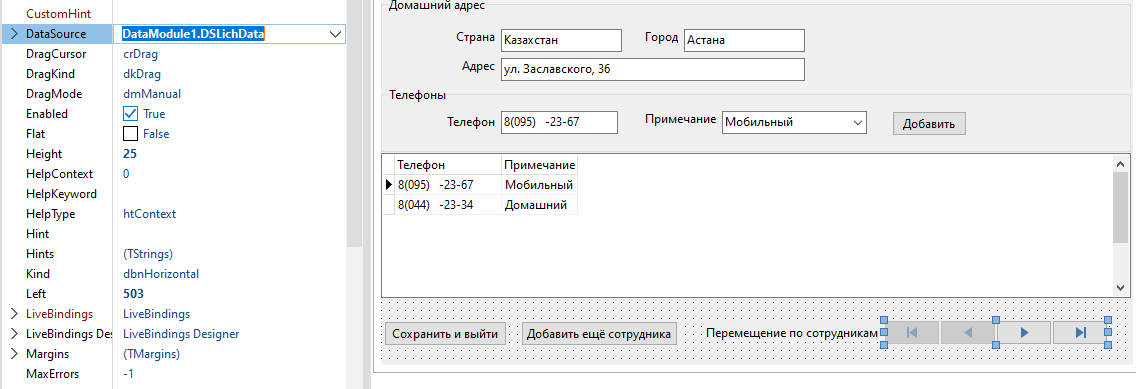Click the Next record navigator button
The width and height of the screenshot is (1136, 389).
1024,332
